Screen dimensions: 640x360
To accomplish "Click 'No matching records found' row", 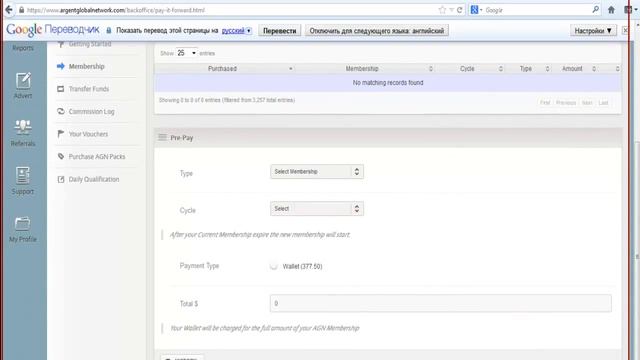I will pyautogui.click(x=388, y=83).
